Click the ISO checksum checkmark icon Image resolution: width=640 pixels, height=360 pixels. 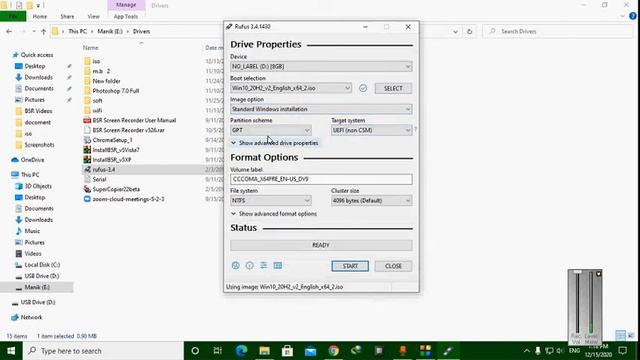pyautogui.click(x=363, y=88)
